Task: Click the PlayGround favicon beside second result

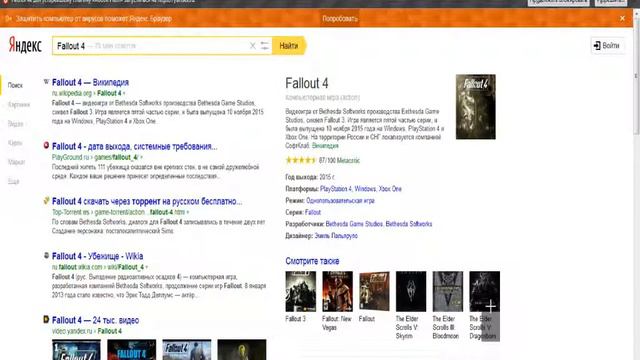Action: 46,145
